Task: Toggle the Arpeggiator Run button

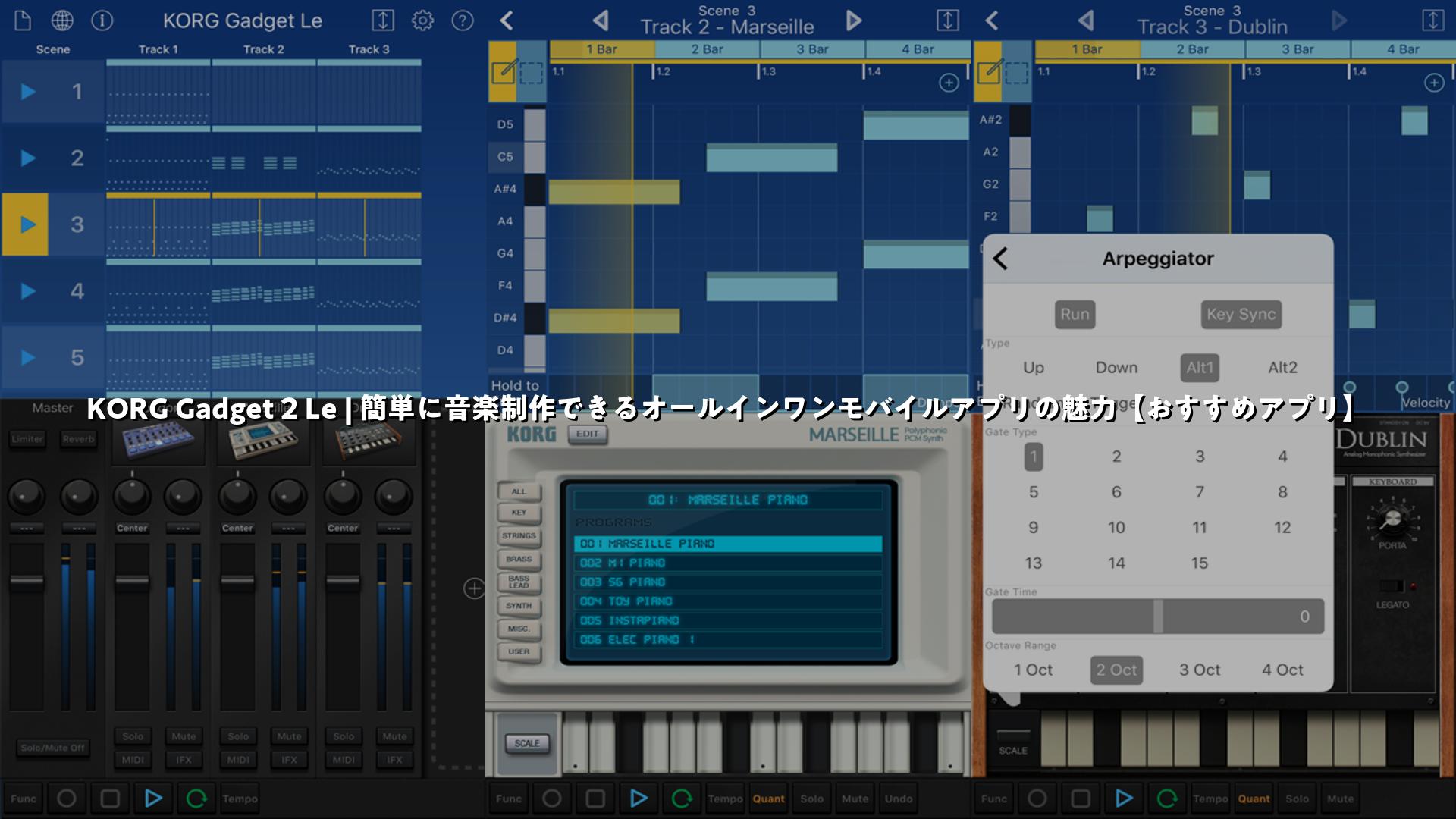Action: point(1075,314)
